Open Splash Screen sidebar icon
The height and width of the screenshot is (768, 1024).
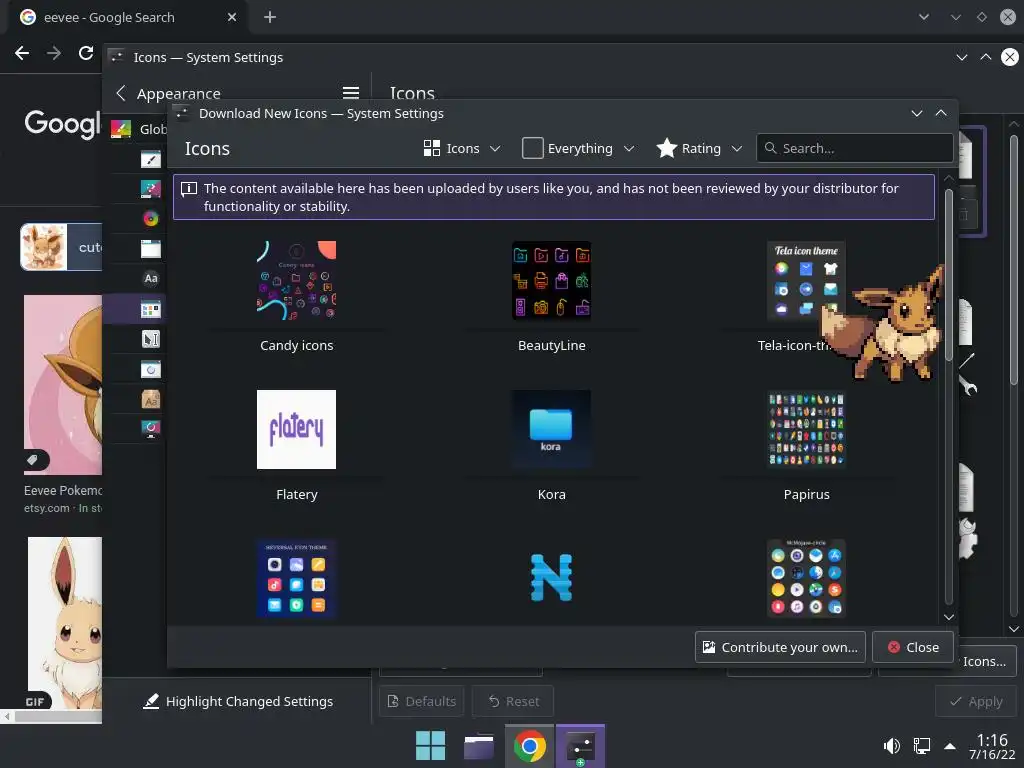(x=151, y=429)
